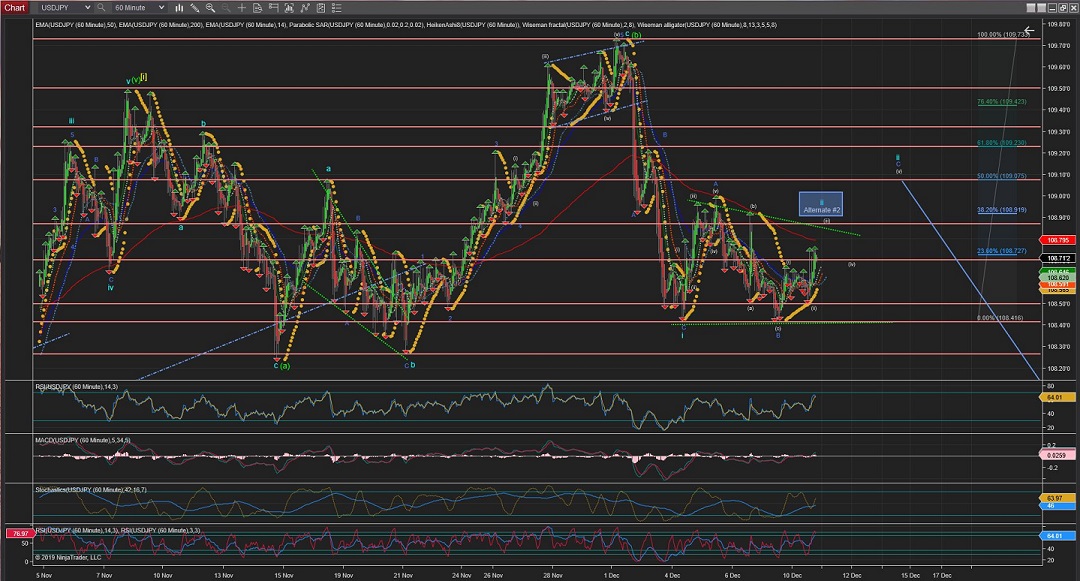Click the 17 Dec date axis label

click(942, 575)
